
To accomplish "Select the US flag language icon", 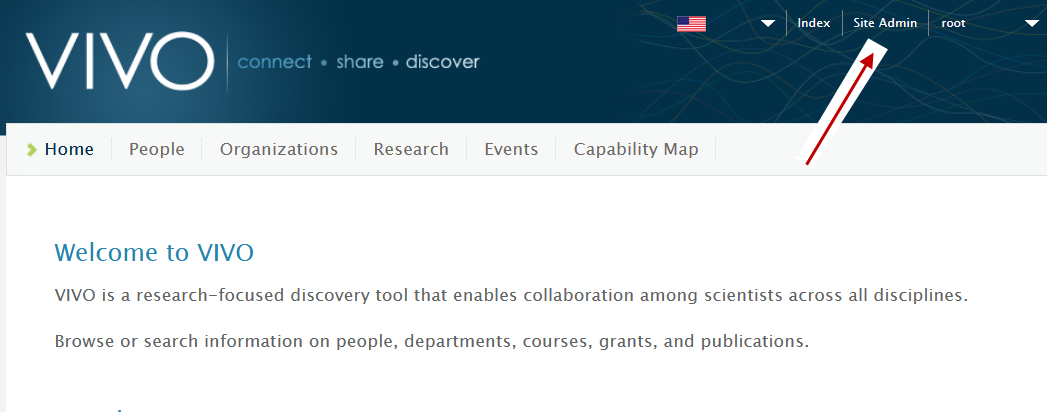I will (x=691, y=24).
